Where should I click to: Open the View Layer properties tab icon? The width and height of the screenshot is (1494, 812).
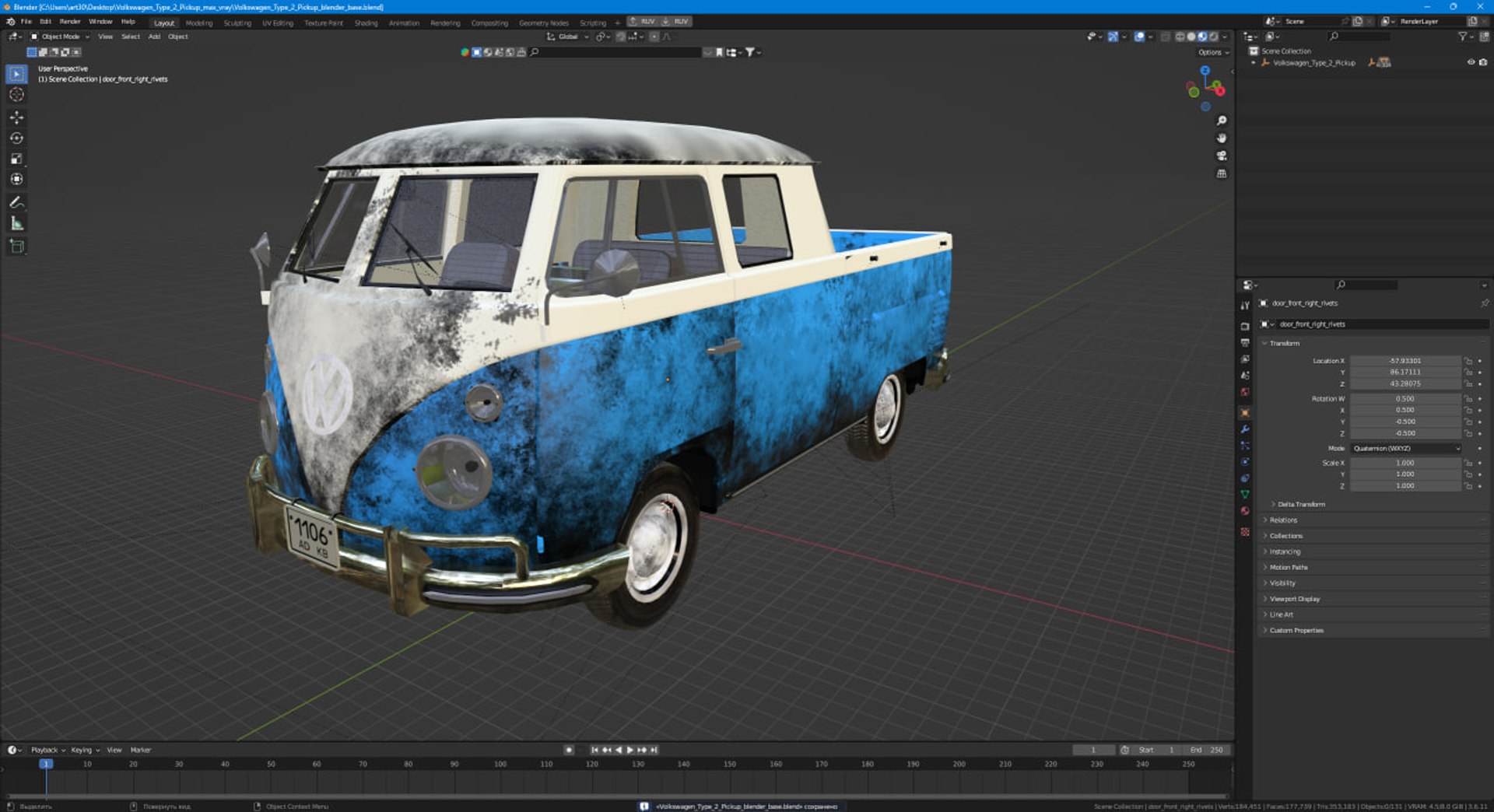click(x=1245, y=359)
